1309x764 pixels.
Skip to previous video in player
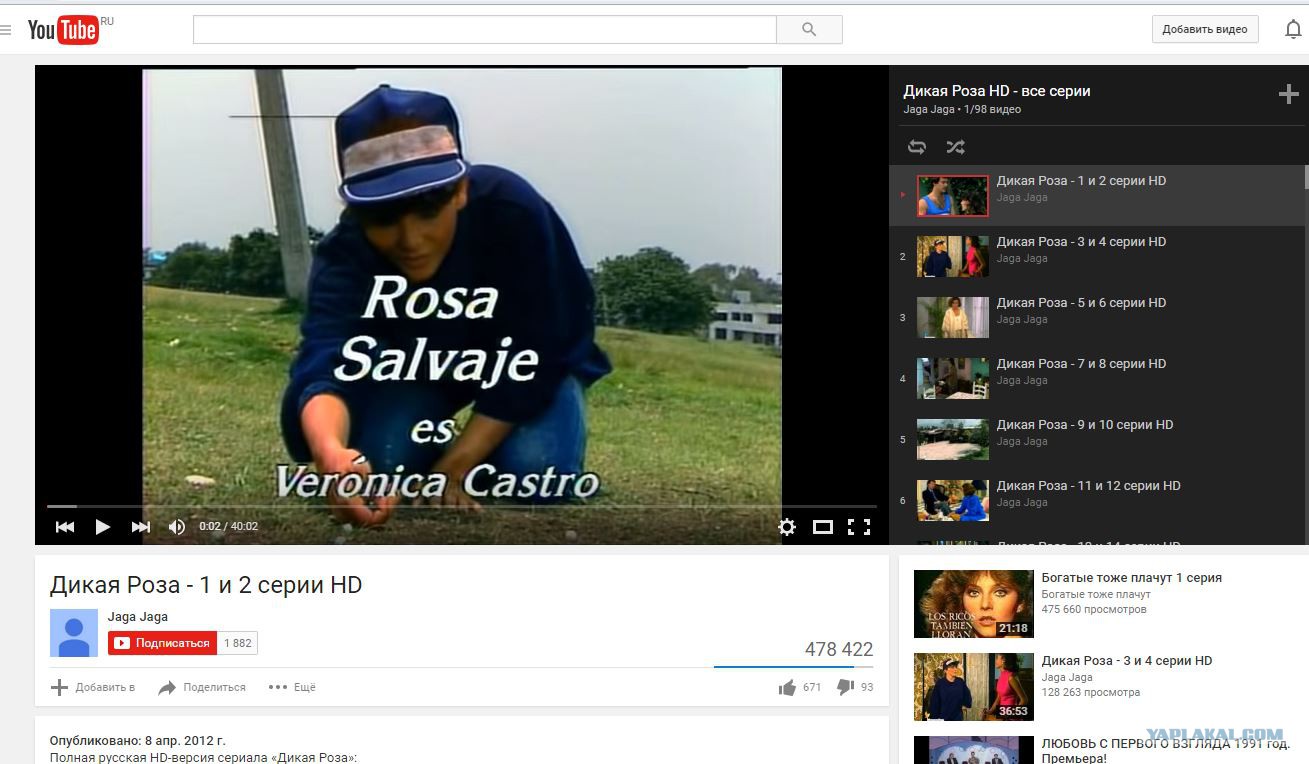65,527
